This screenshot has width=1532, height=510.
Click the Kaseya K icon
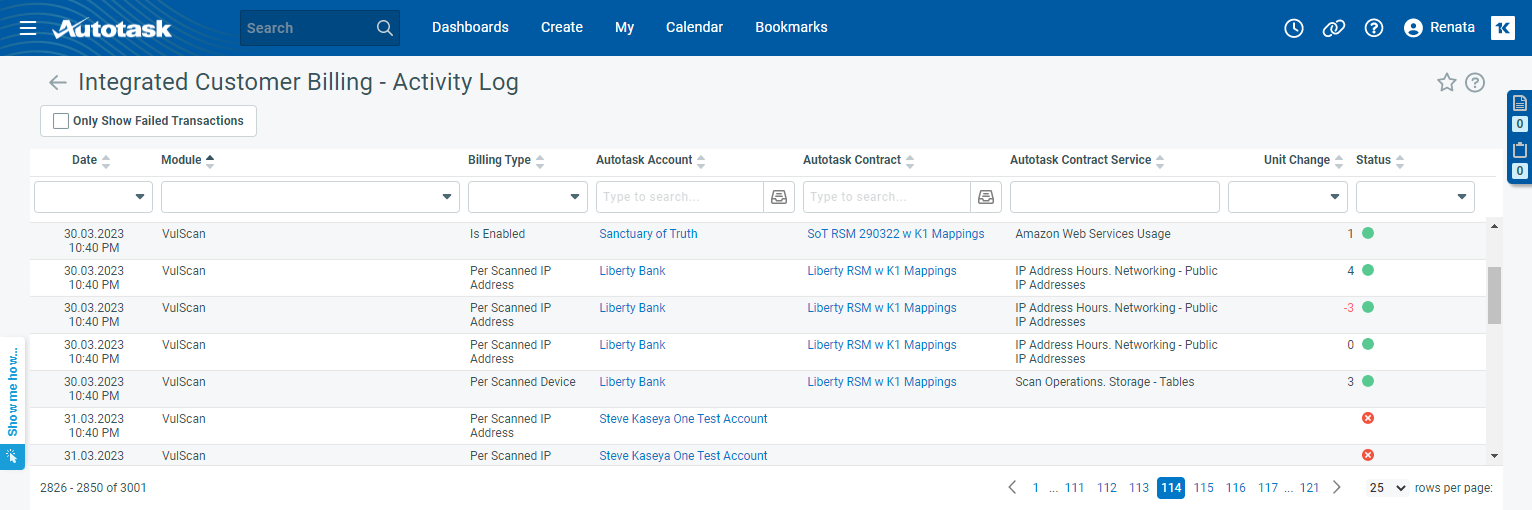pyautogui.click(x=1503, y=28)
